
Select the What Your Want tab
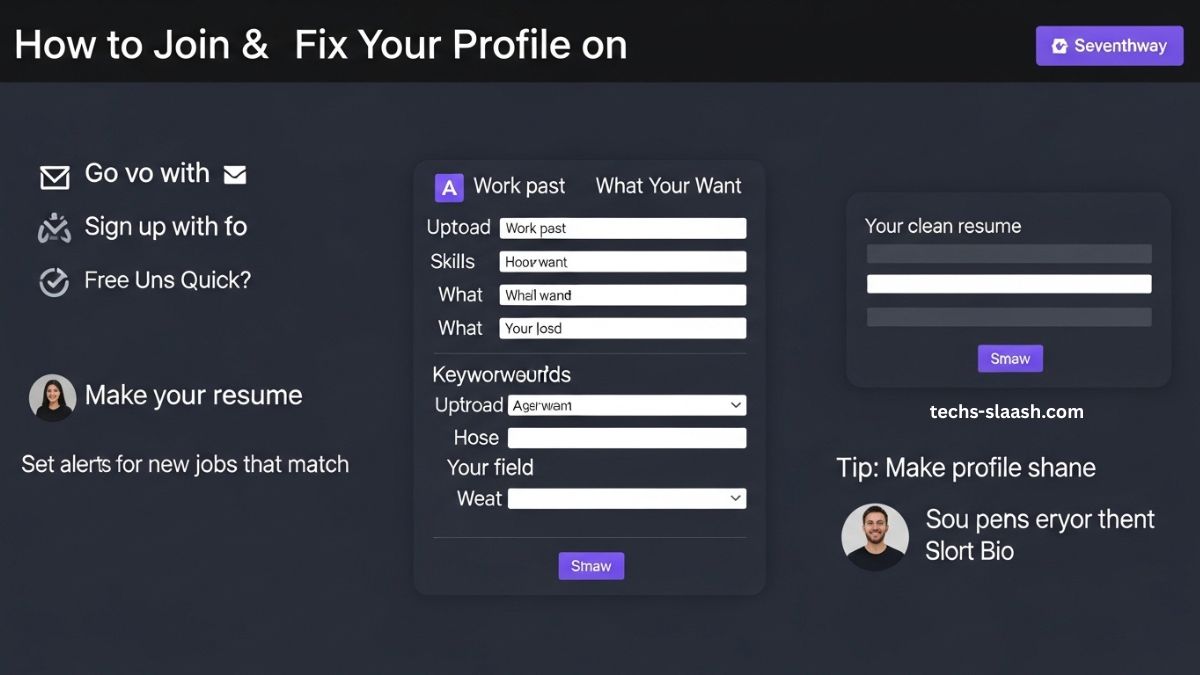click(668, 186)
